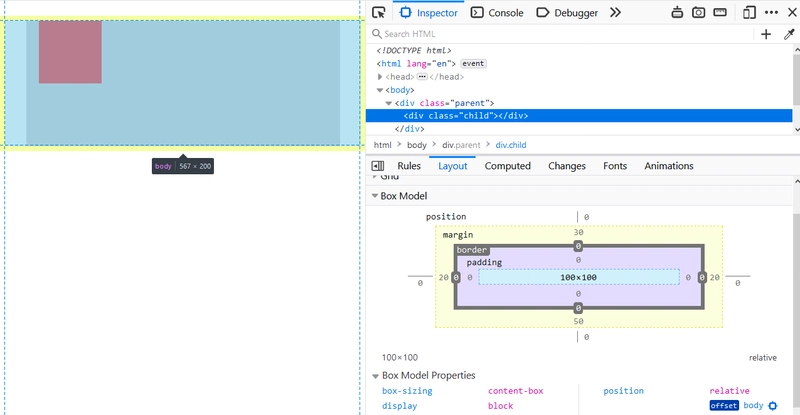Screen dimensions: 800x415
Task: Collapse the Box Model Properties section
Action: click(x=376, y=376)
